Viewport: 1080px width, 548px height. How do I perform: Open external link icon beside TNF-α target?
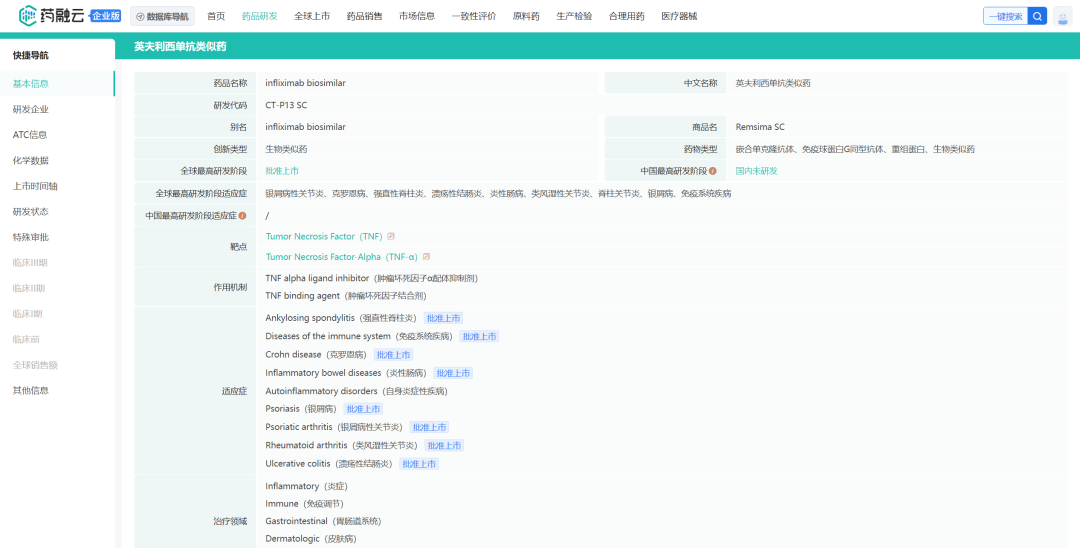(x=427, y=257)
